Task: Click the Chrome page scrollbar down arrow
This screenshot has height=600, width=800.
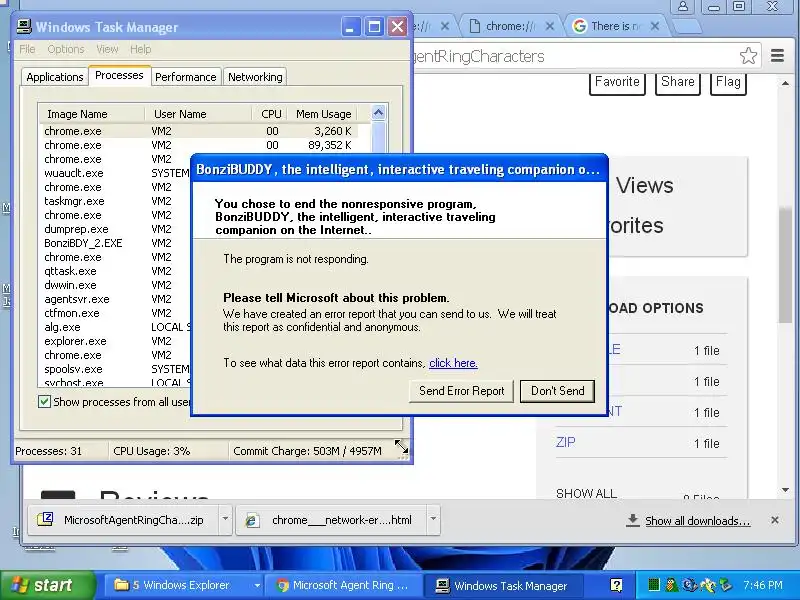Action: tap(785, 490)
